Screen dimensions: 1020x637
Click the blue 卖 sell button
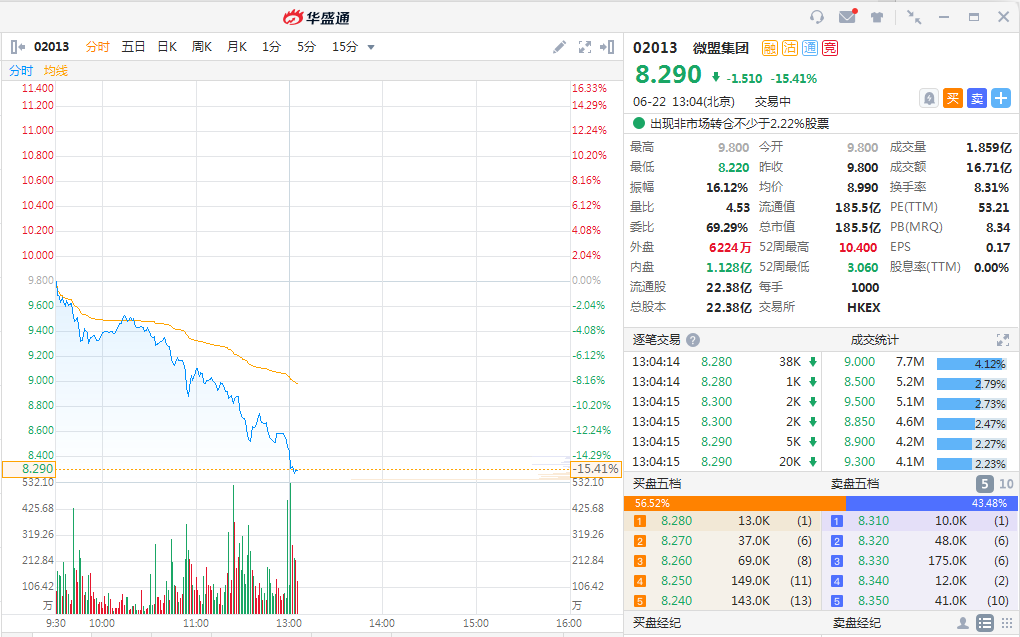977,98
